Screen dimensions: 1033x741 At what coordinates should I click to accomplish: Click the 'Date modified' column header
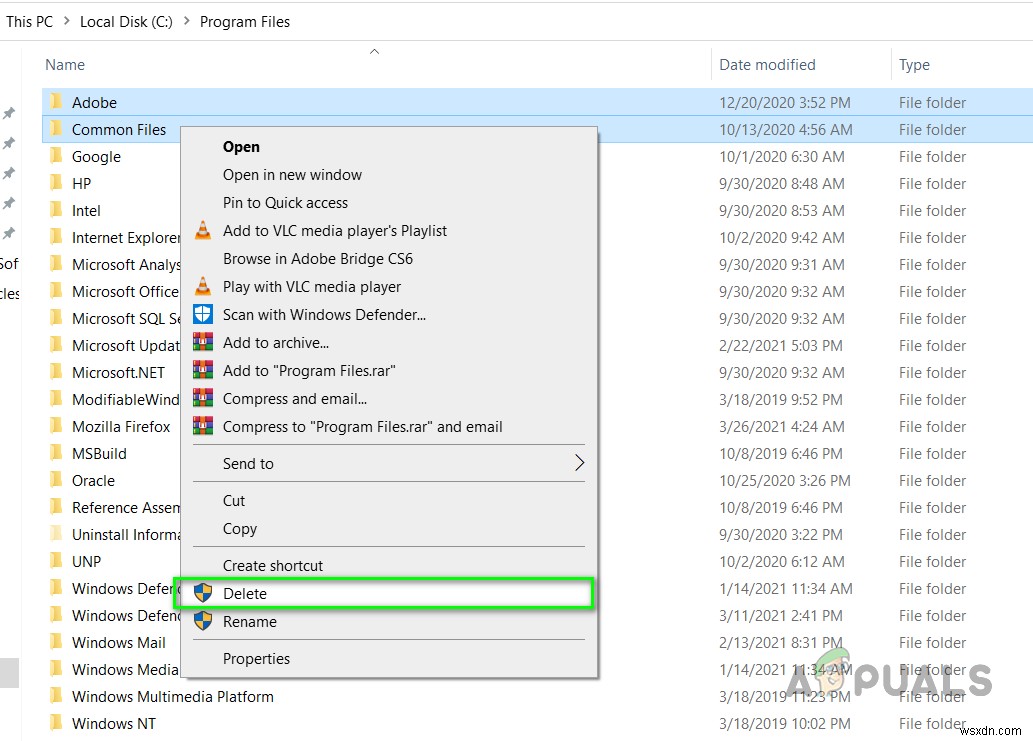766,64
